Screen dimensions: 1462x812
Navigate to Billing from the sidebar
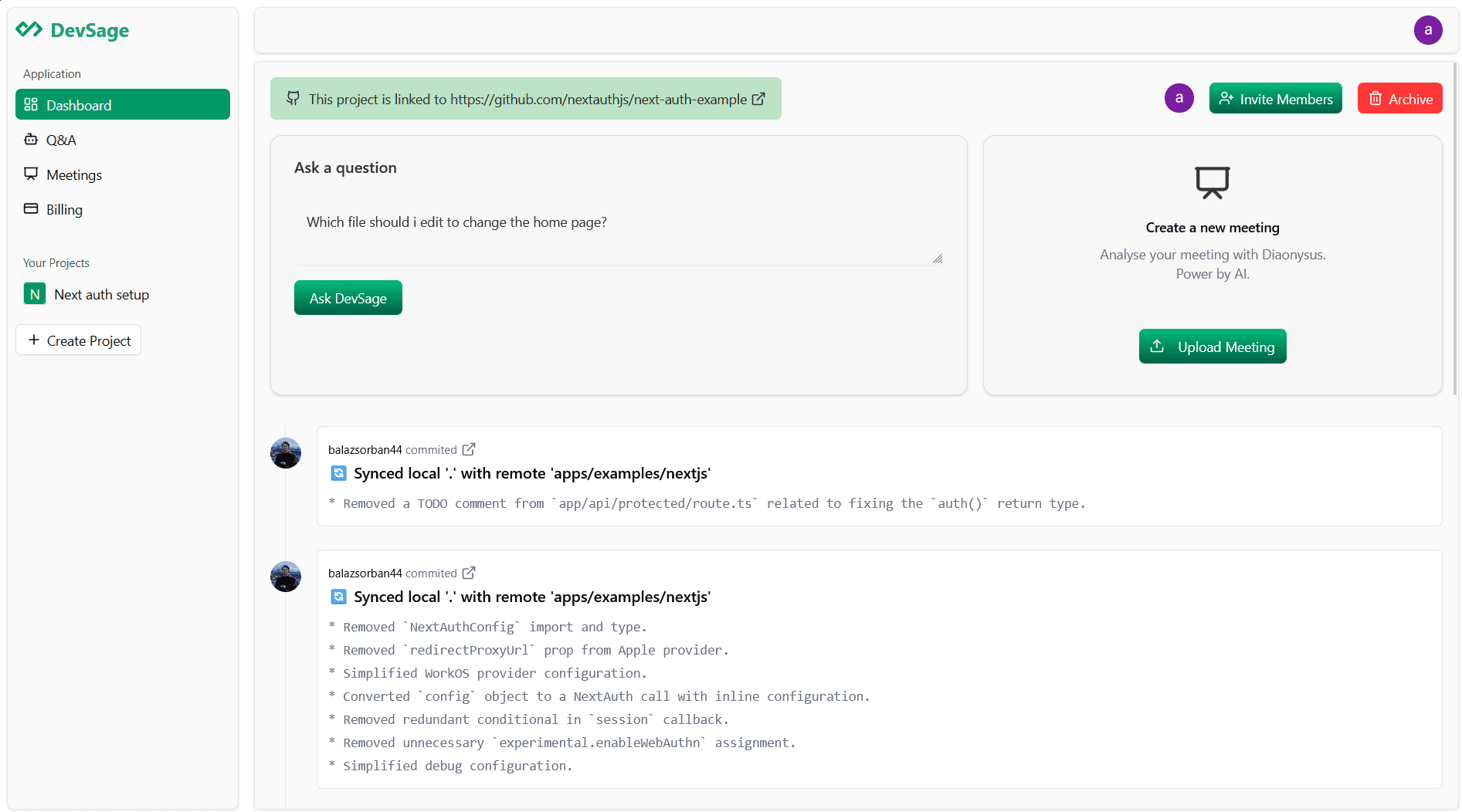(64, 209)
